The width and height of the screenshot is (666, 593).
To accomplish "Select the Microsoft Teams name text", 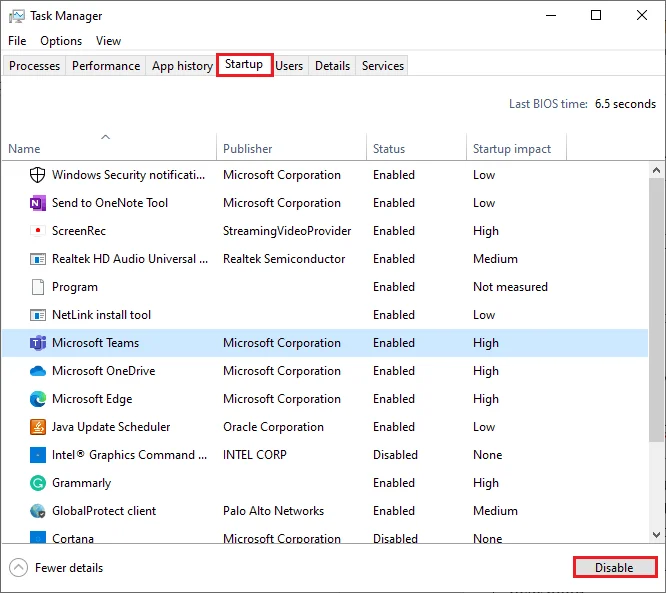I will click(95, 343).
